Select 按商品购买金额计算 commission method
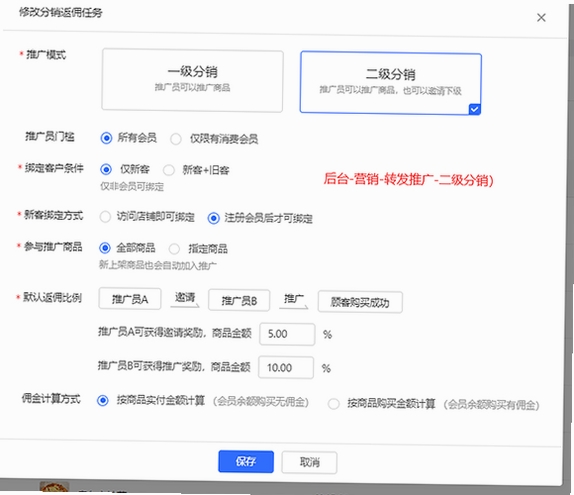Viewport: 574px width, 495px height. coord(333,404)
